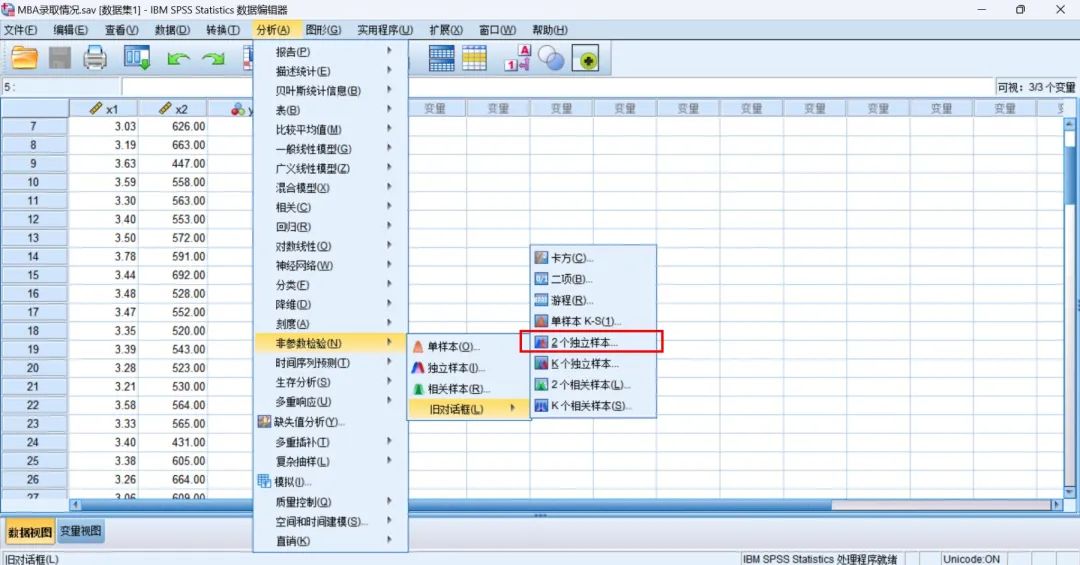Click the 单样本 K-S(1) icon
Viewport: 1080px width, 565px height.
(541, 321)
